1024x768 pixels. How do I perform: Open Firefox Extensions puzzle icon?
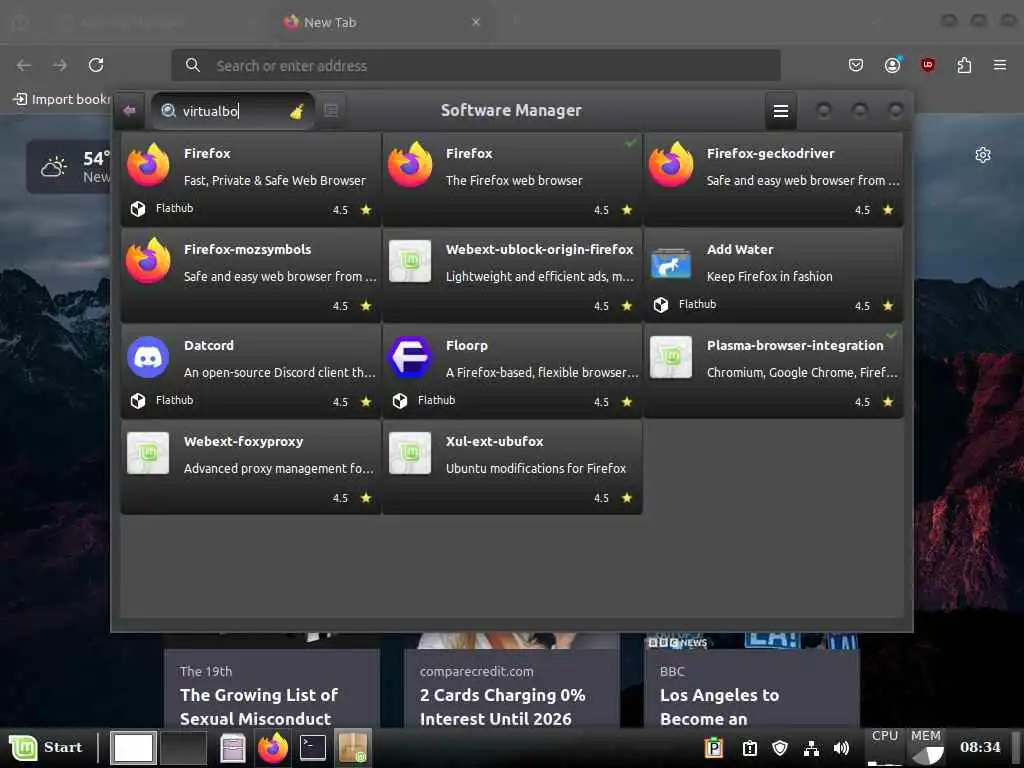[x=964, y=65]
